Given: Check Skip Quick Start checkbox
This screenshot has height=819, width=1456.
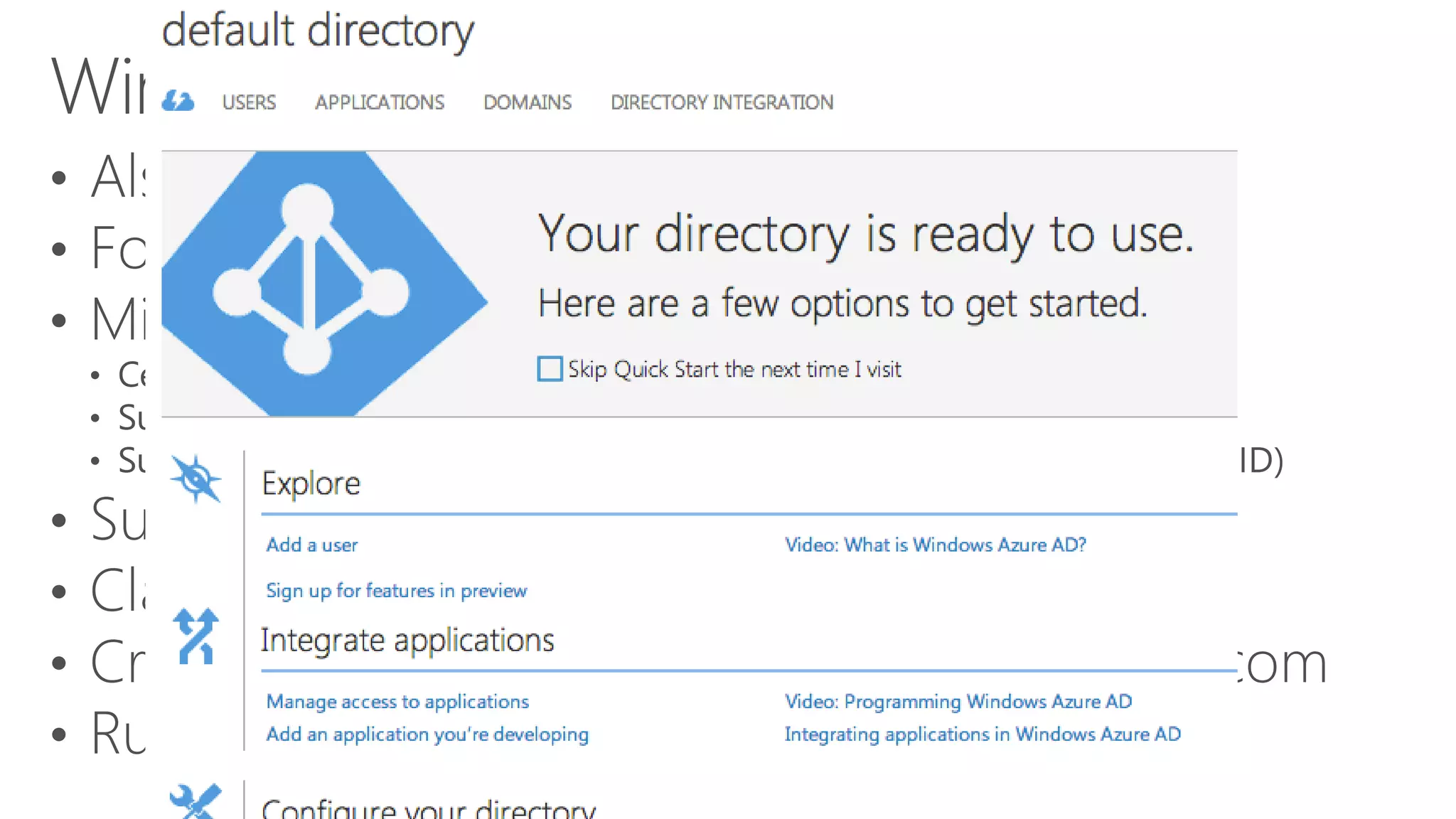Looking at the screenshot, I should coord(550,369).
